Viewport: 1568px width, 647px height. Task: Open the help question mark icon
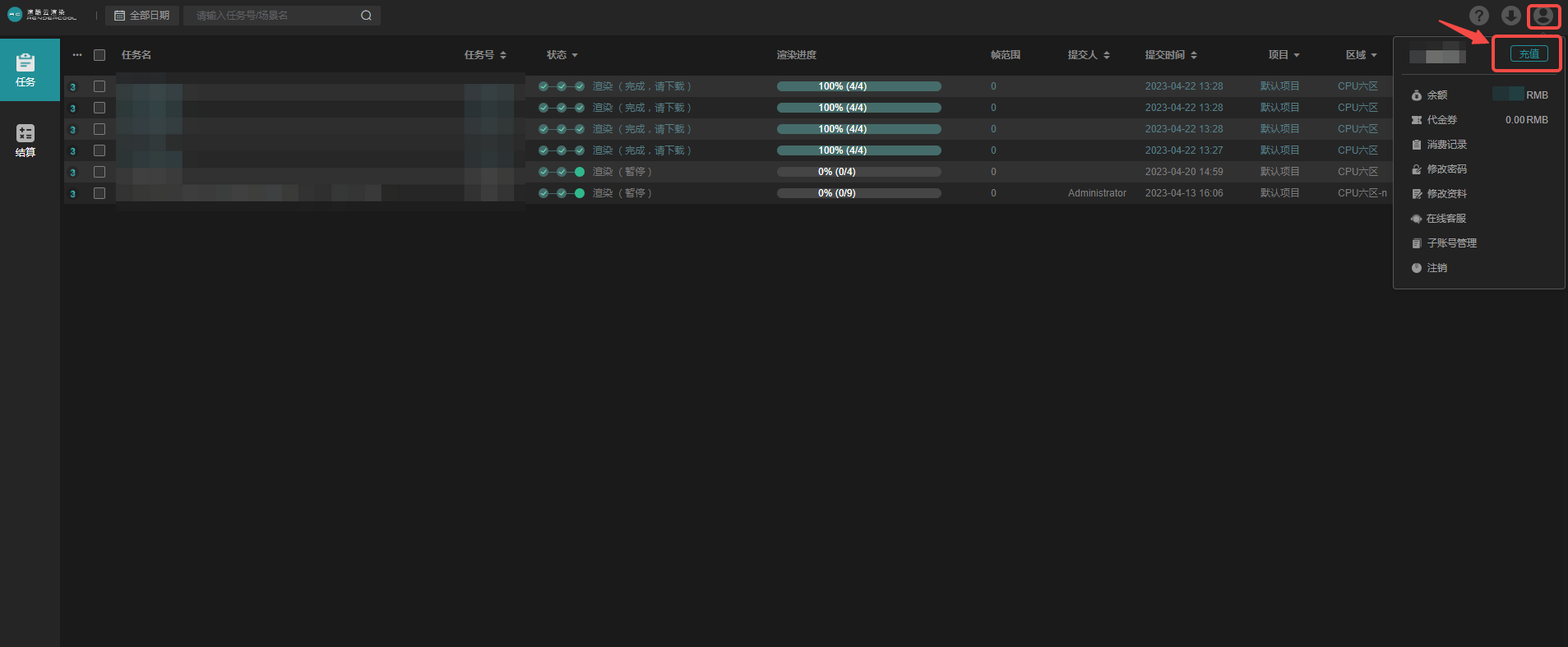pos(1478,16)
